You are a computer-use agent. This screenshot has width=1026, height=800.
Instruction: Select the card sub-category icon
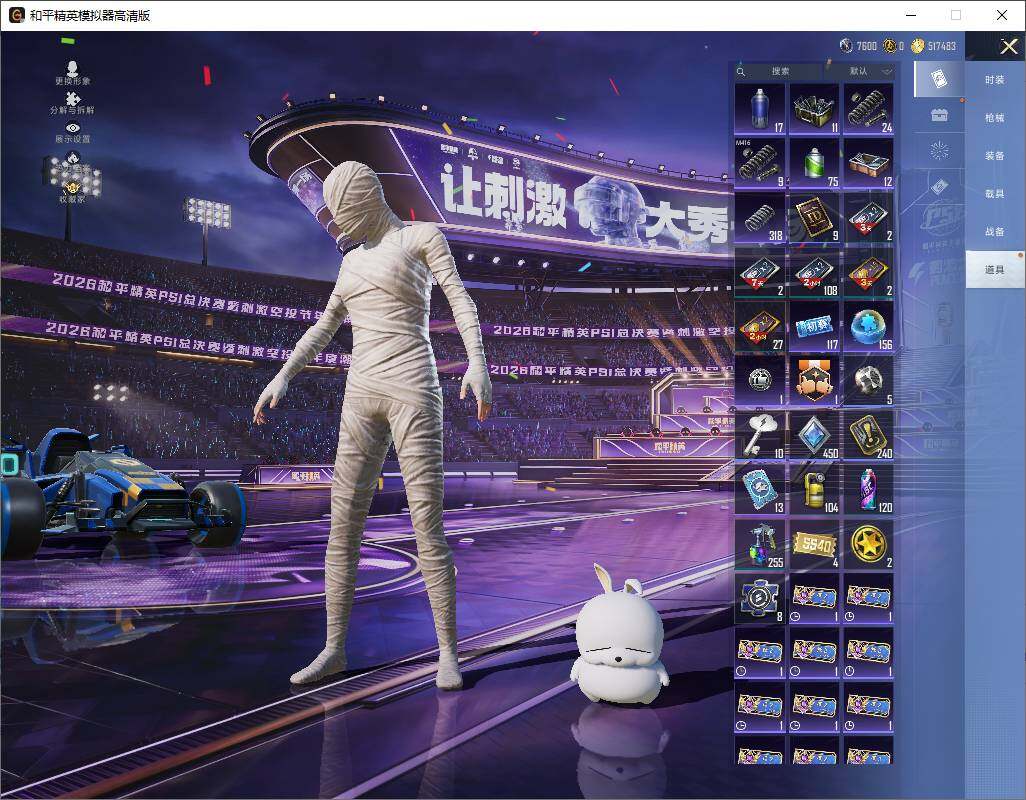939,79
